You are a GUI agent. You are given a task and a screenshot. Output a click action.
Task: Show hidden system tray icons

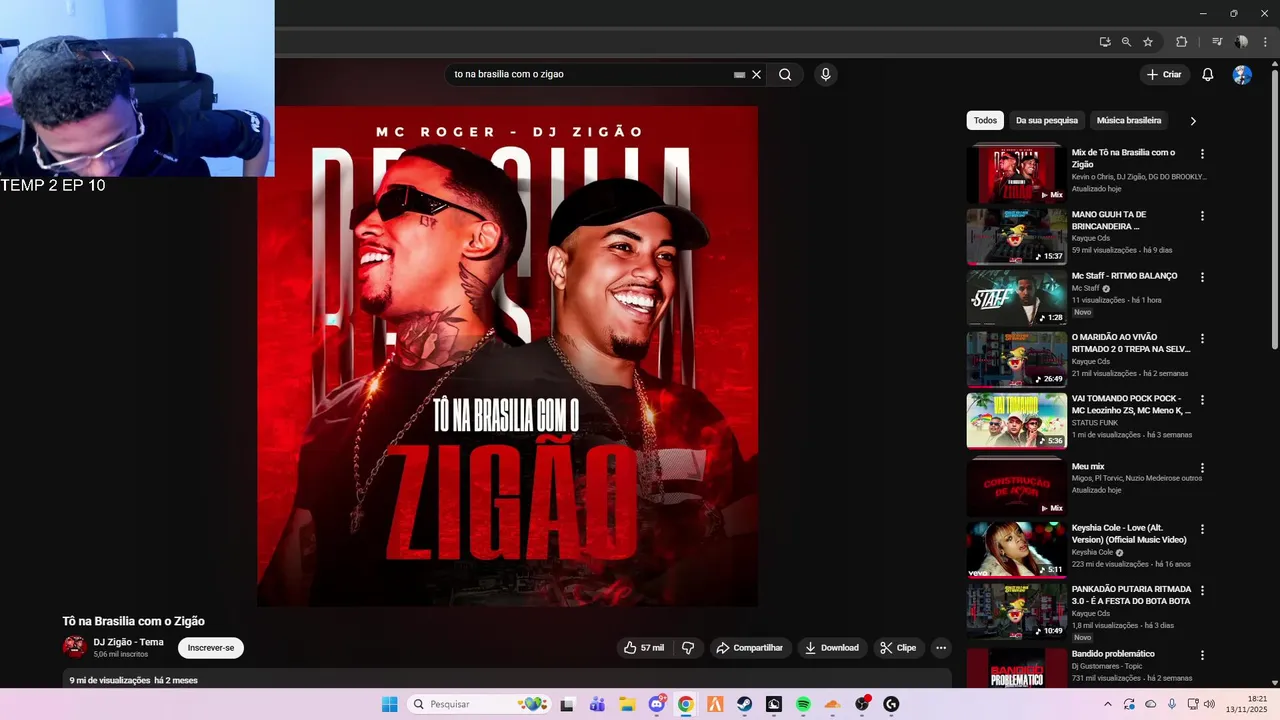[x=1107, y=704]
